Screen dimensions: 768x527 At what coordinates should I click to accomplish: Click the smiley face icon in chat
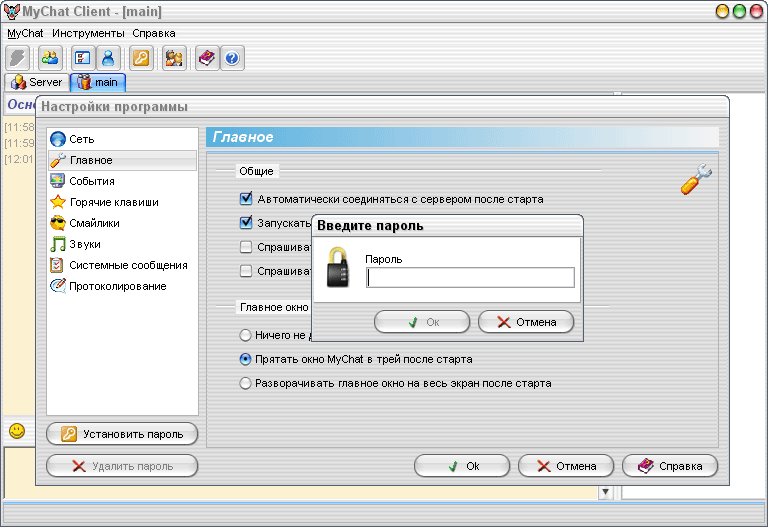click(x=17, y=431)
